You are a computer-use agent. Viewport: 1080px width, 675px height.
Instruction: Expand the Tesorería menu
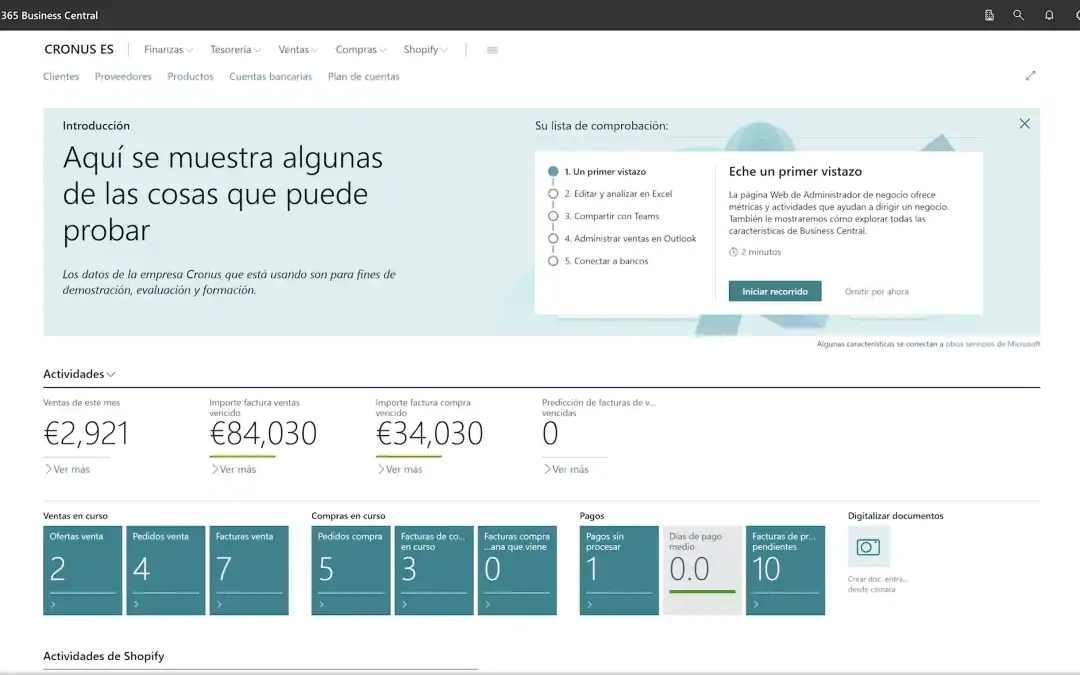click(x=236, y=50)
